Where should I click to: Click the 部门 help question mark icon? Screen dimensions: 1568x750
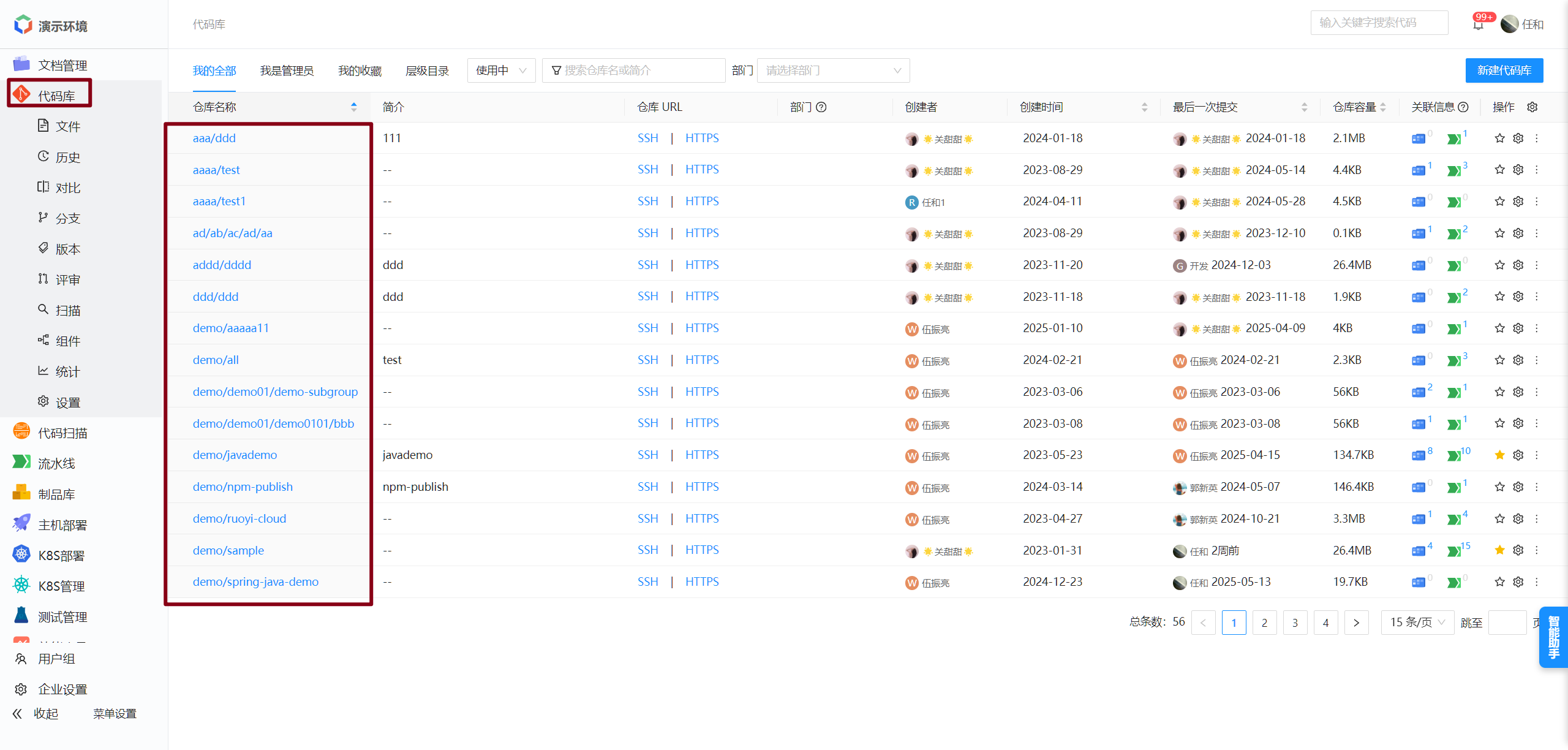822,107
